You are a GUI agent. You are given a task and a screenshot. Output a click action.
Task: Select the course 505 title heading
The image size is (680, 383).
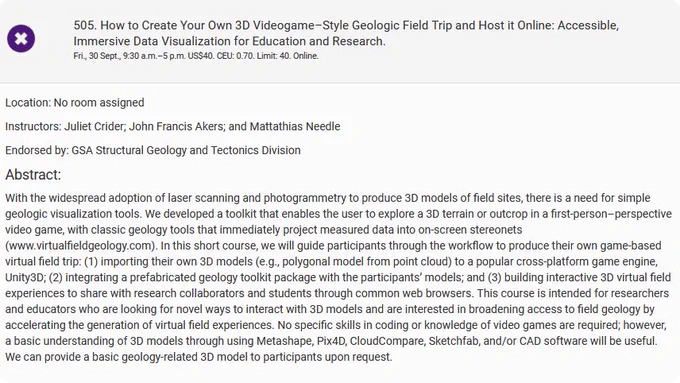[x=346, y=33]
